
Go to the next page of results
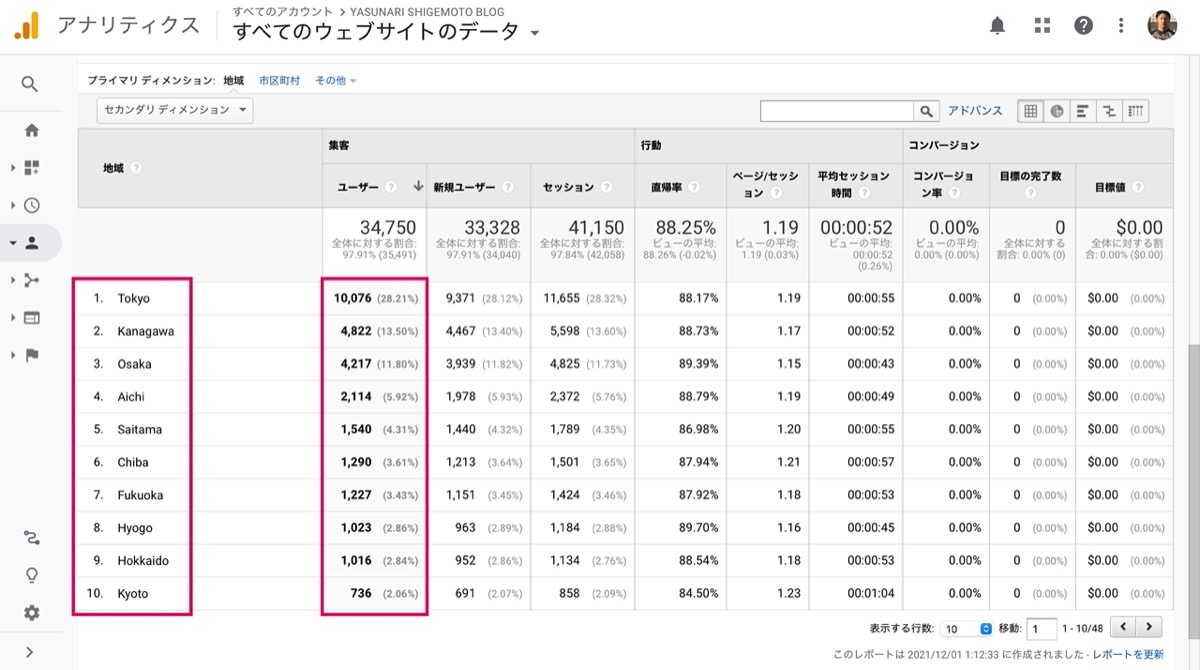[x=1150, y=627]
